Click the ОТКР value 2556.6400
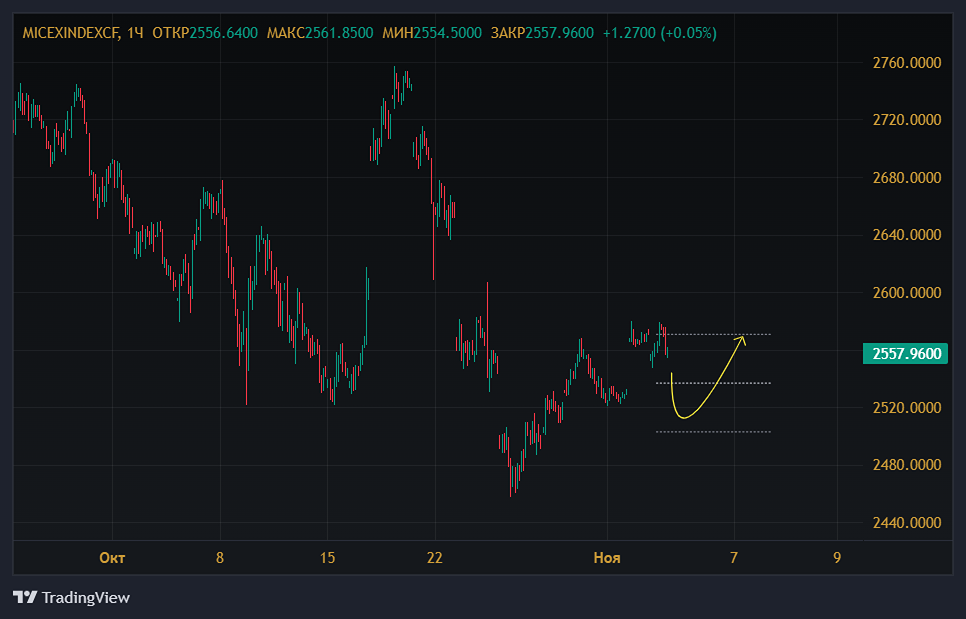Image resolution: width=966 pixels, height=619 pixels. pos(224,33)
